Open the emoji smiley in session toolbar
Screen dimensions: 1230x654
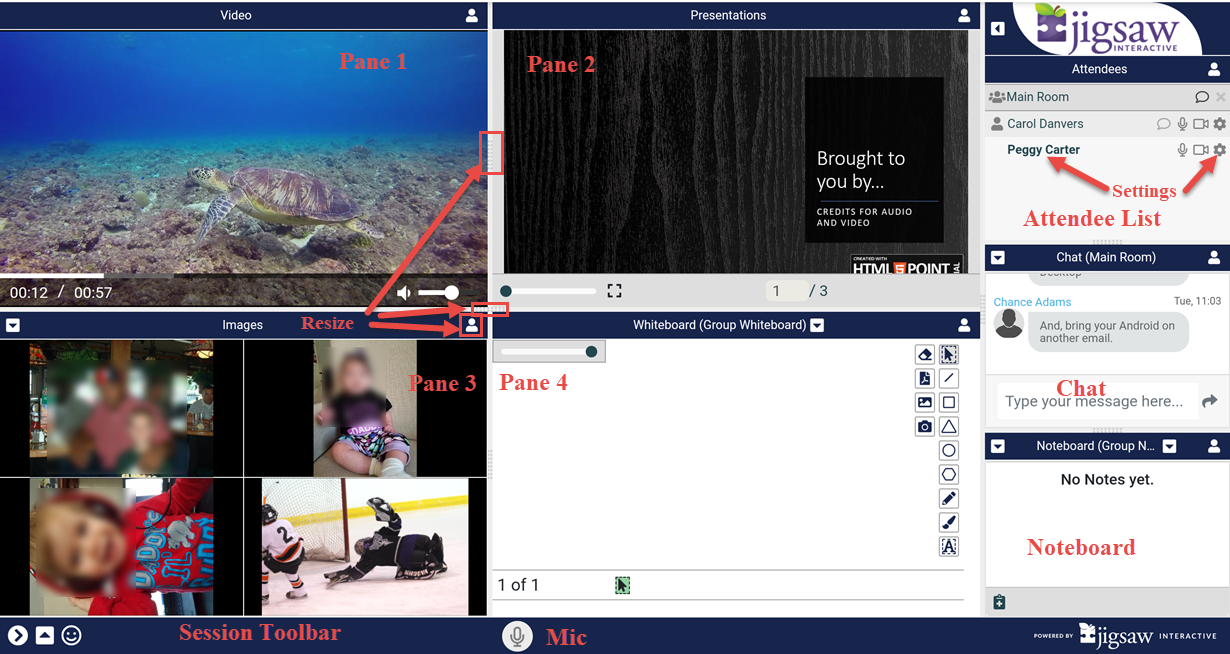coord(71,635)
